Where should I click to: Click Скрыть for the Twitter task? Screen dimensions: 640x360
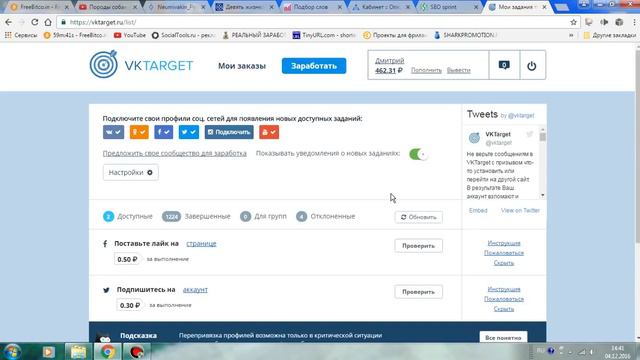504,309
